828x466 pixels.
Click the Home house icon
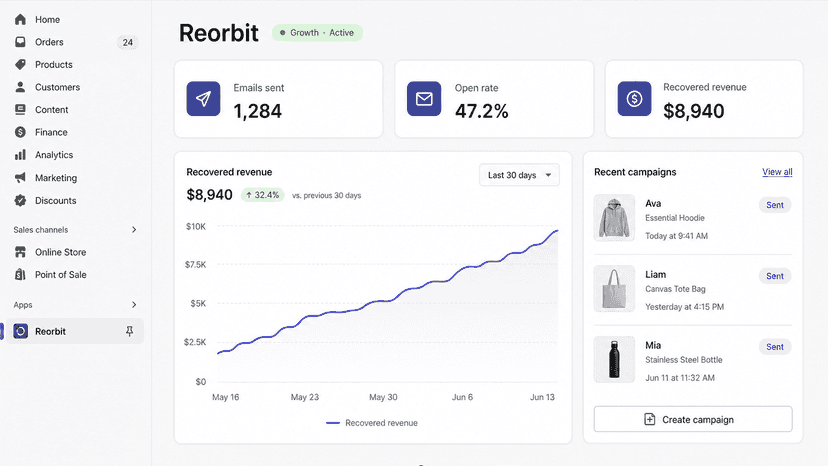(x=20, y=20)
